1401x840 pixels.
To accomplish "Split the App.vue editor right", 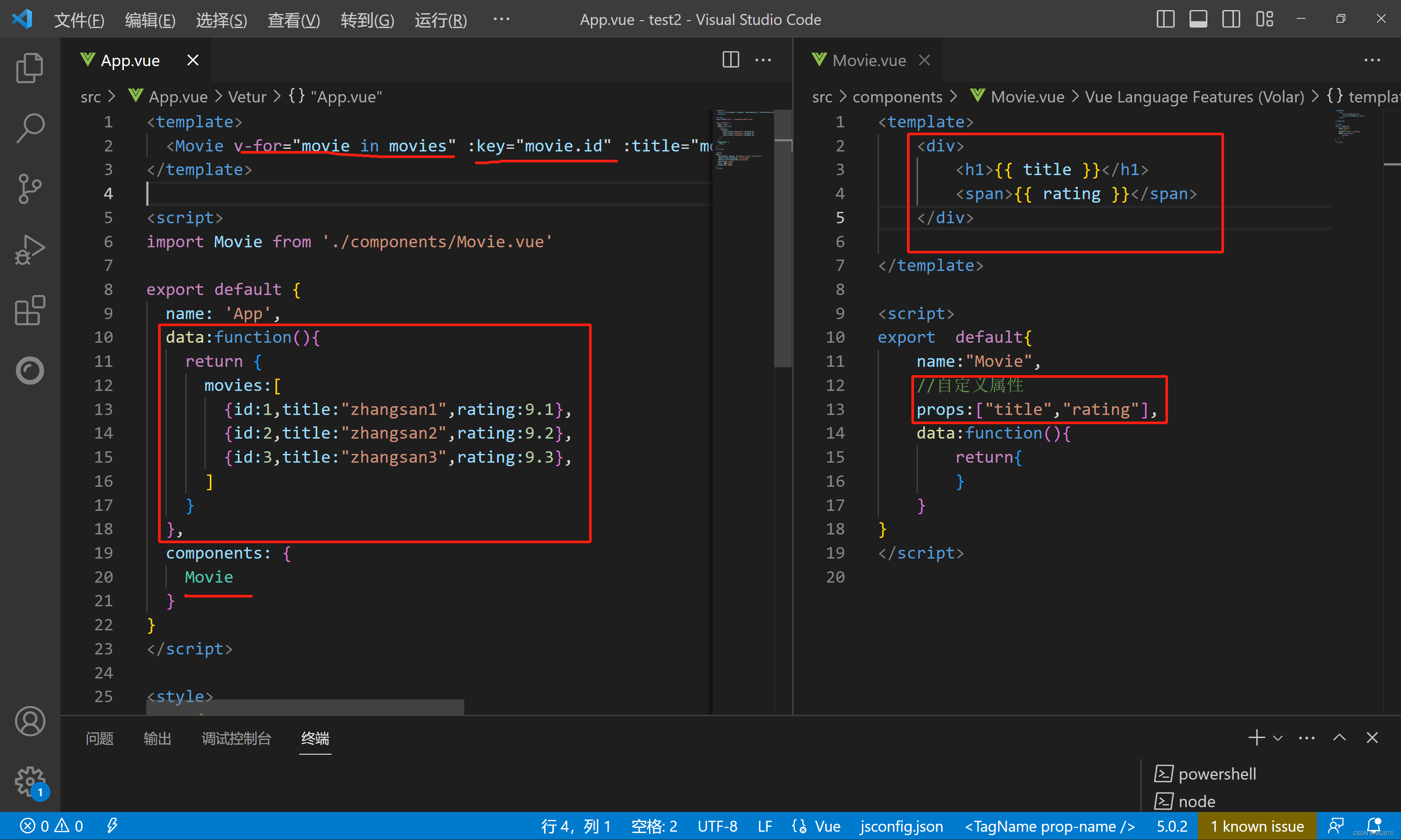I will pyautogui.click(x=730, y=60).
